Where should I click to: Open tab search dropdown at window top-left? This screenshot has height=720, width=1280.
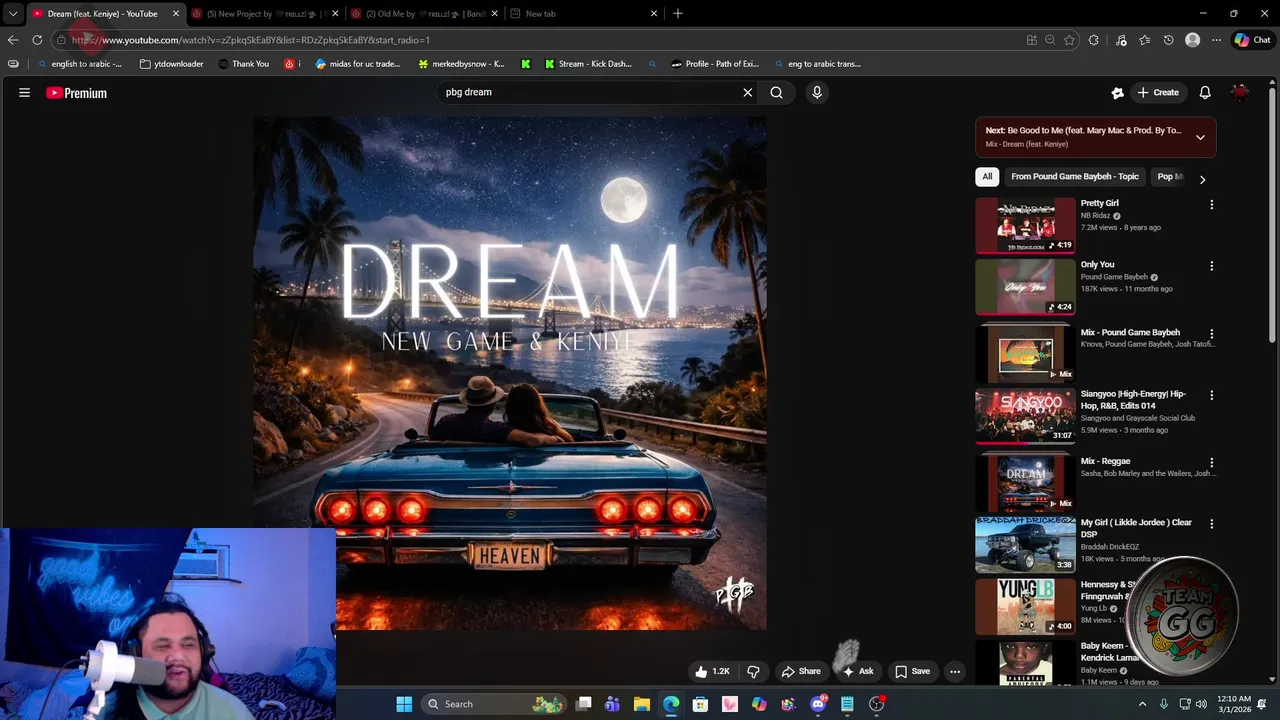[13, 13]
